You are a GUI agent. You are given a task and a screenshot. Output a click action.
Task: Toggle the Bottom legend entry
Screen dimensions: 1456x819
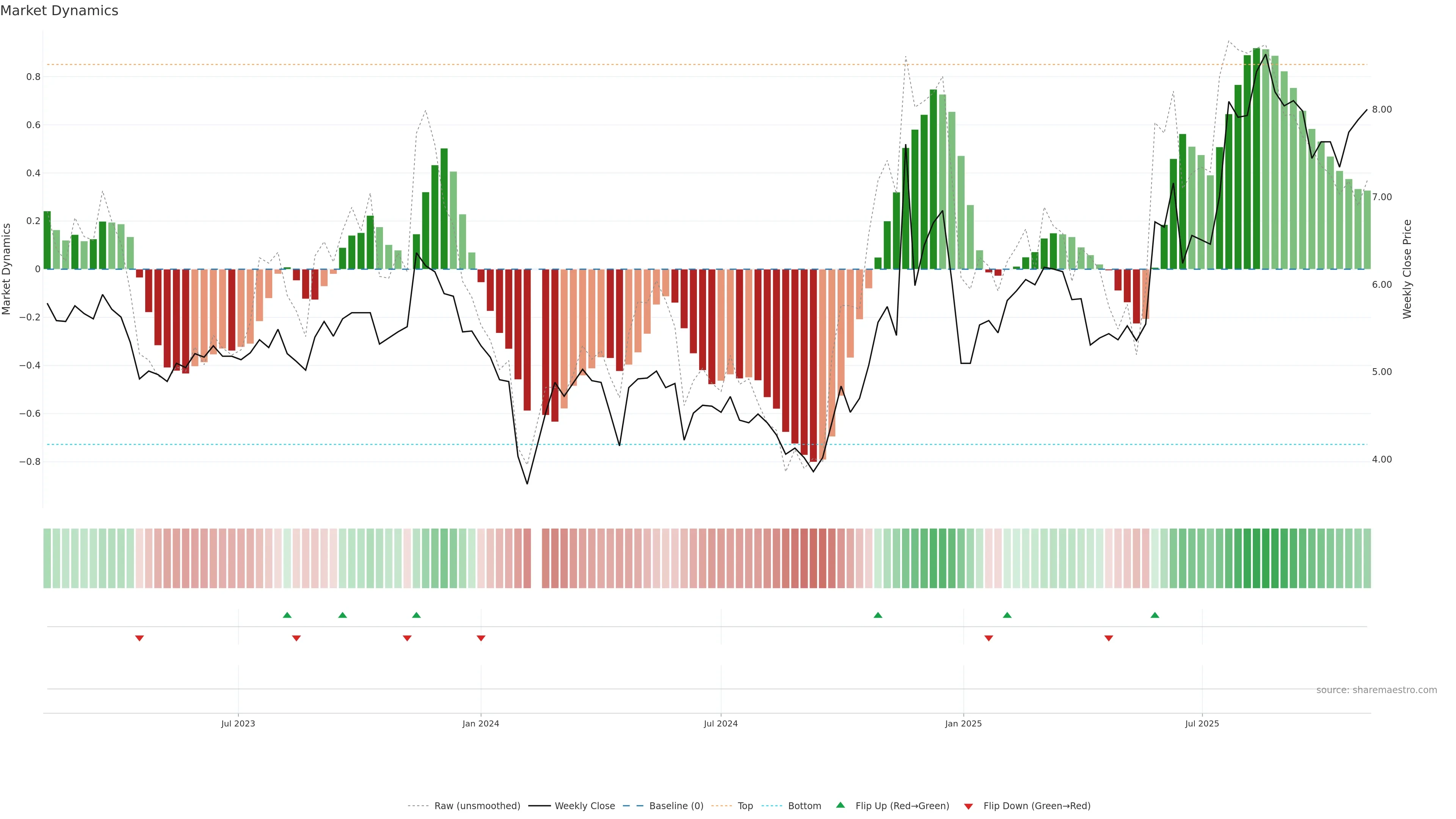[804, 806]
